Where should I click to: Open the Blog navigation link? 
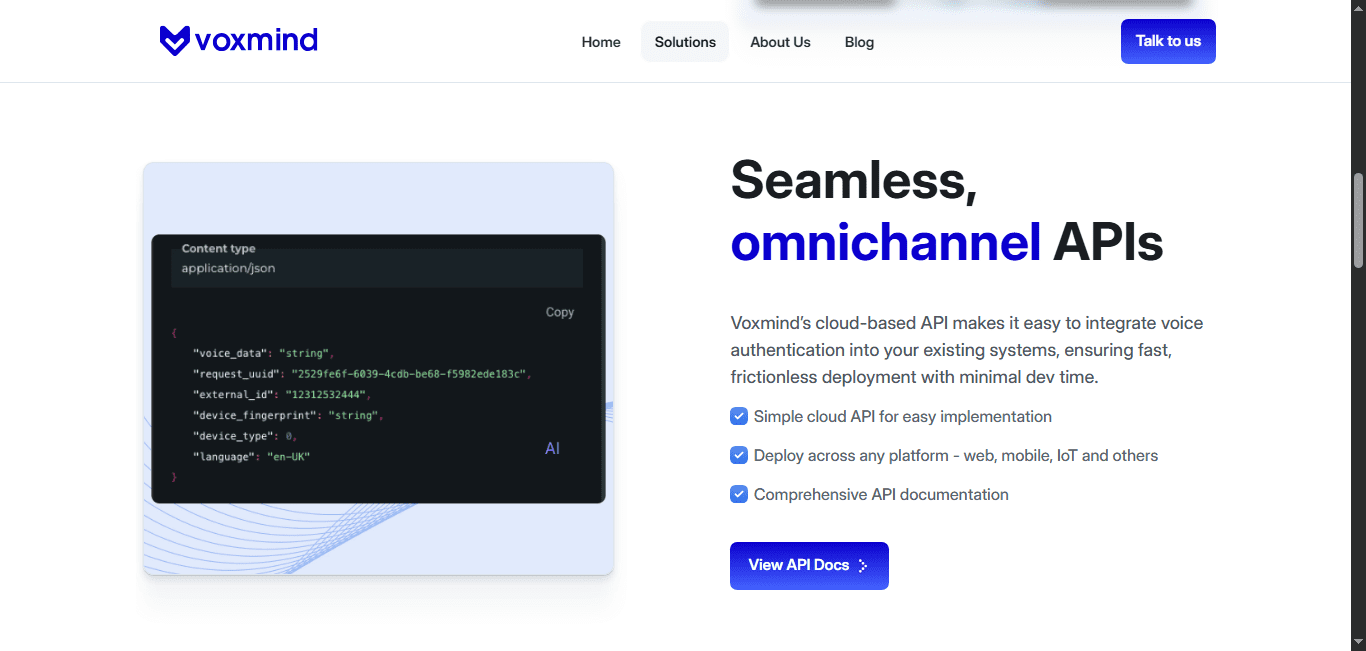point(859,42)
